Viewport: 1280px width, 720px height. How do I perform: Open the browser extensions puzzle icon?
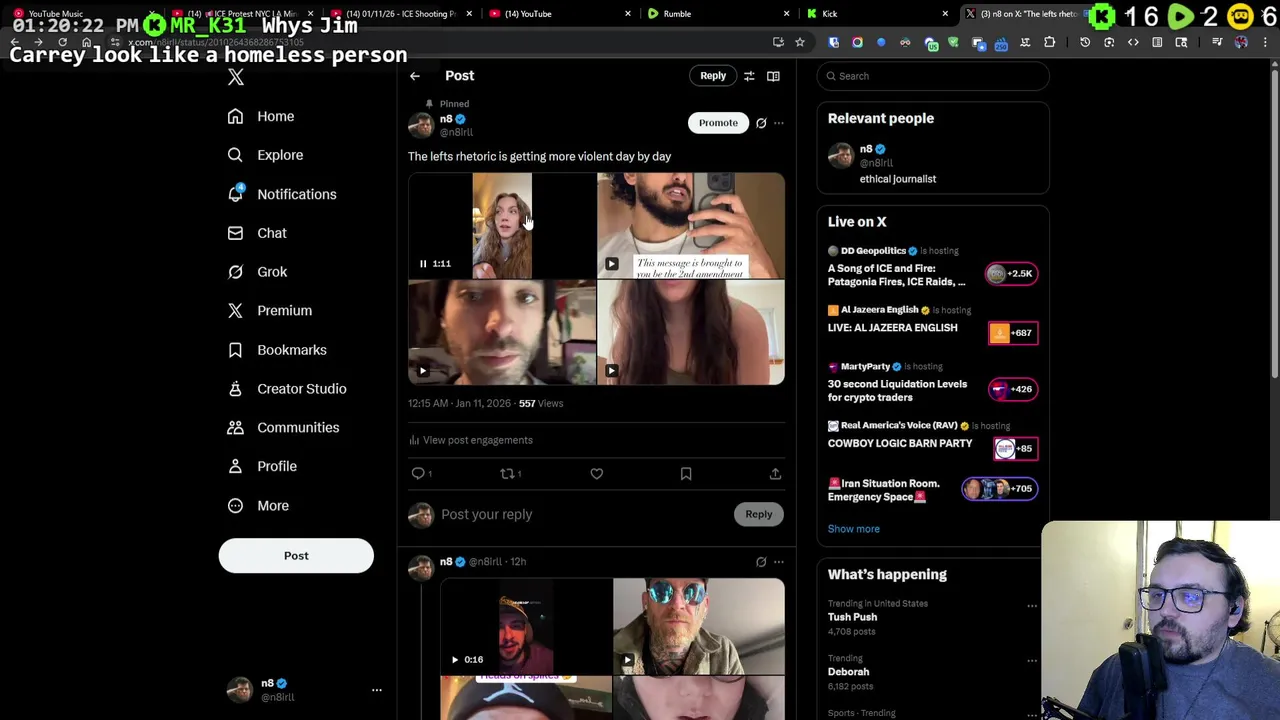[1049, 42]
